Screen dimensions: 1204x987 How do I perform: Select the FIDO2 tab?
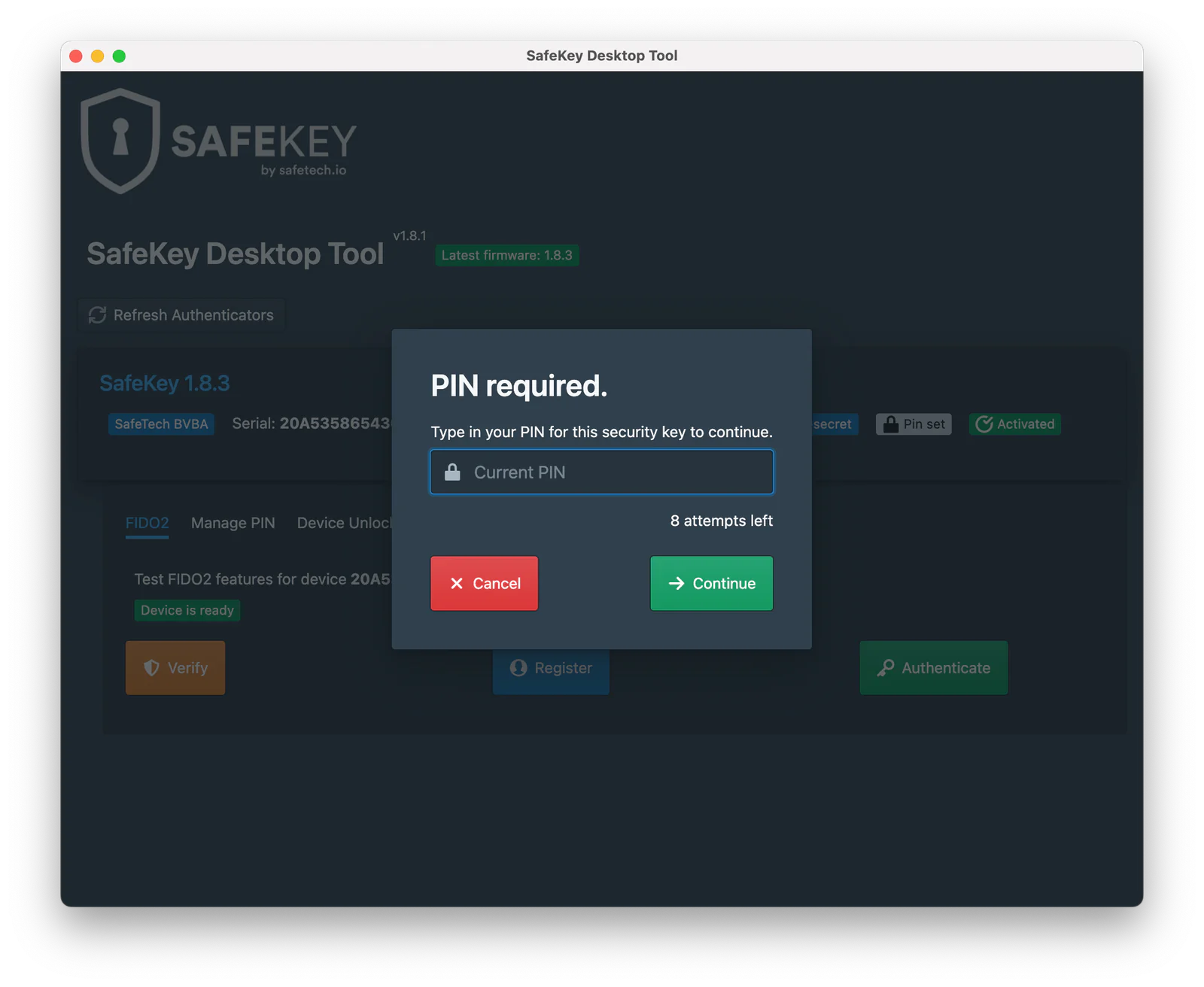pos(147,523)
